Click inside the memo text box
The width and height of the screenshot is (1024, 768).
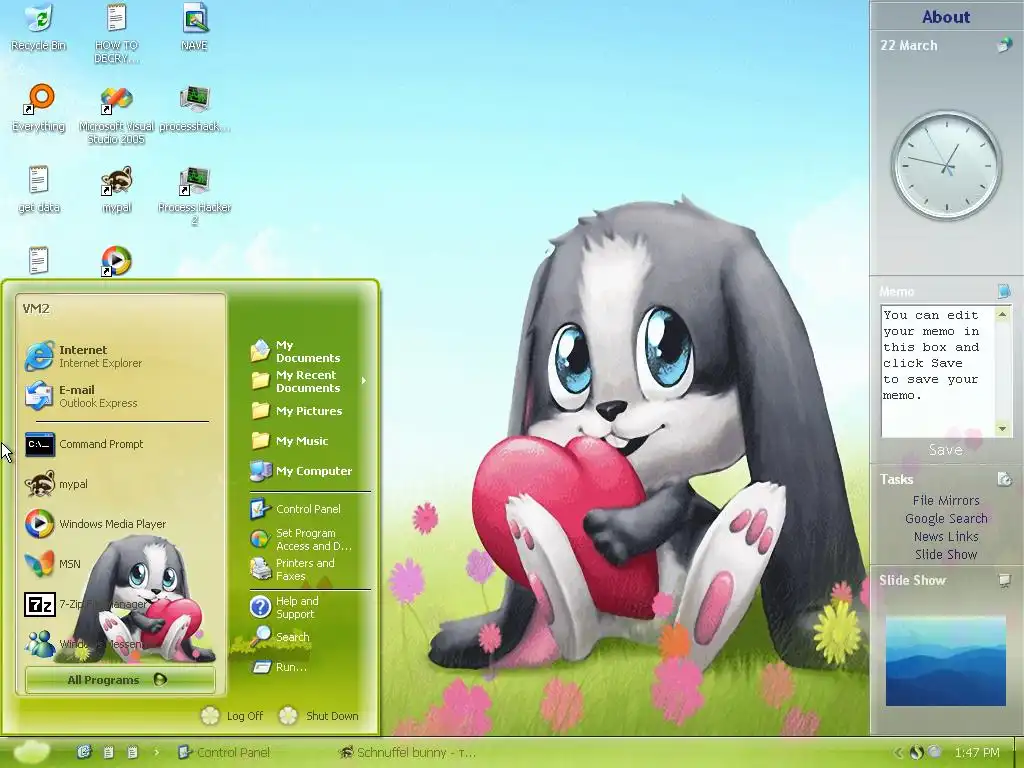click(x=938, y=371)
